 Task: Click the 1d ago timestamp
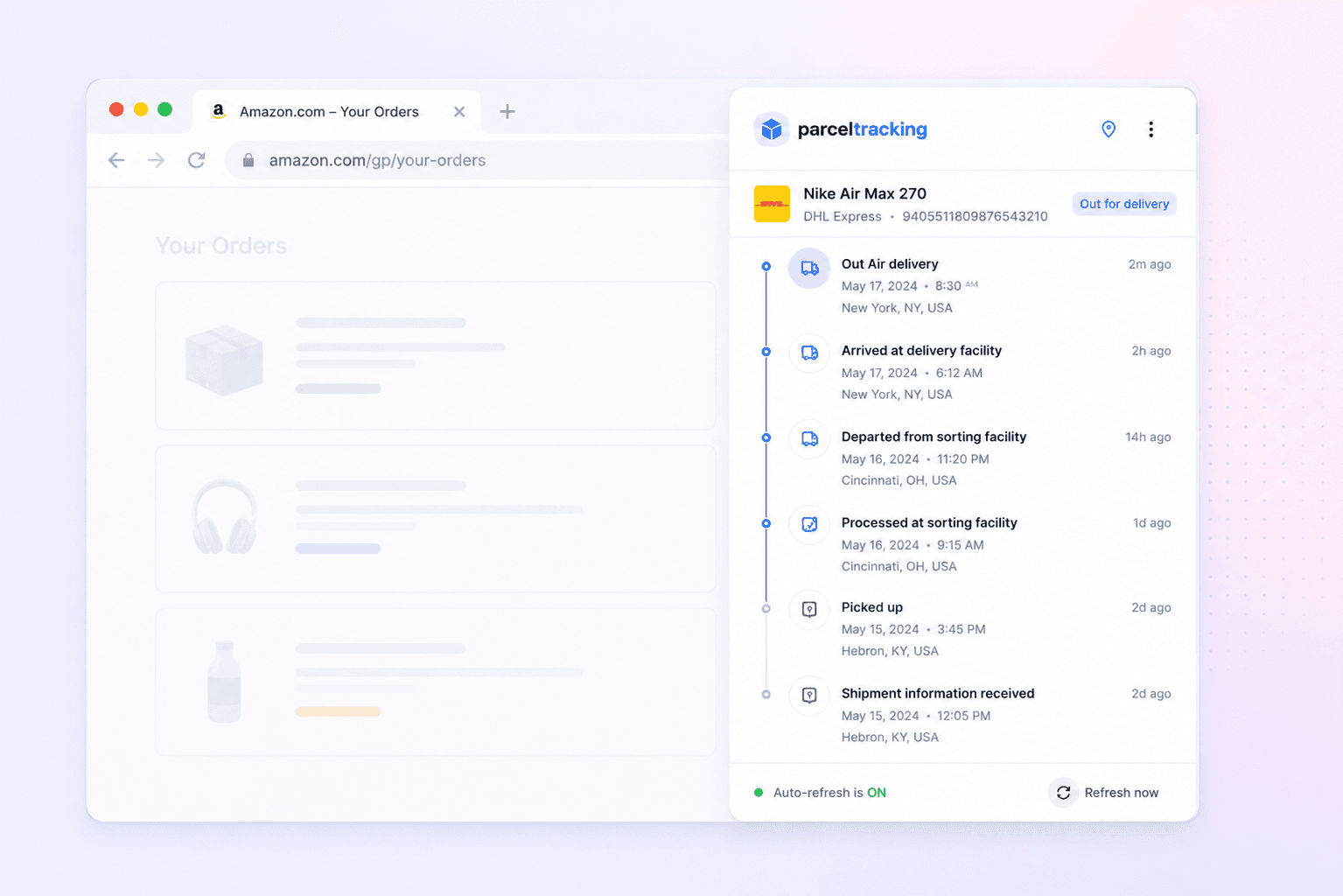coord(1152,522)
